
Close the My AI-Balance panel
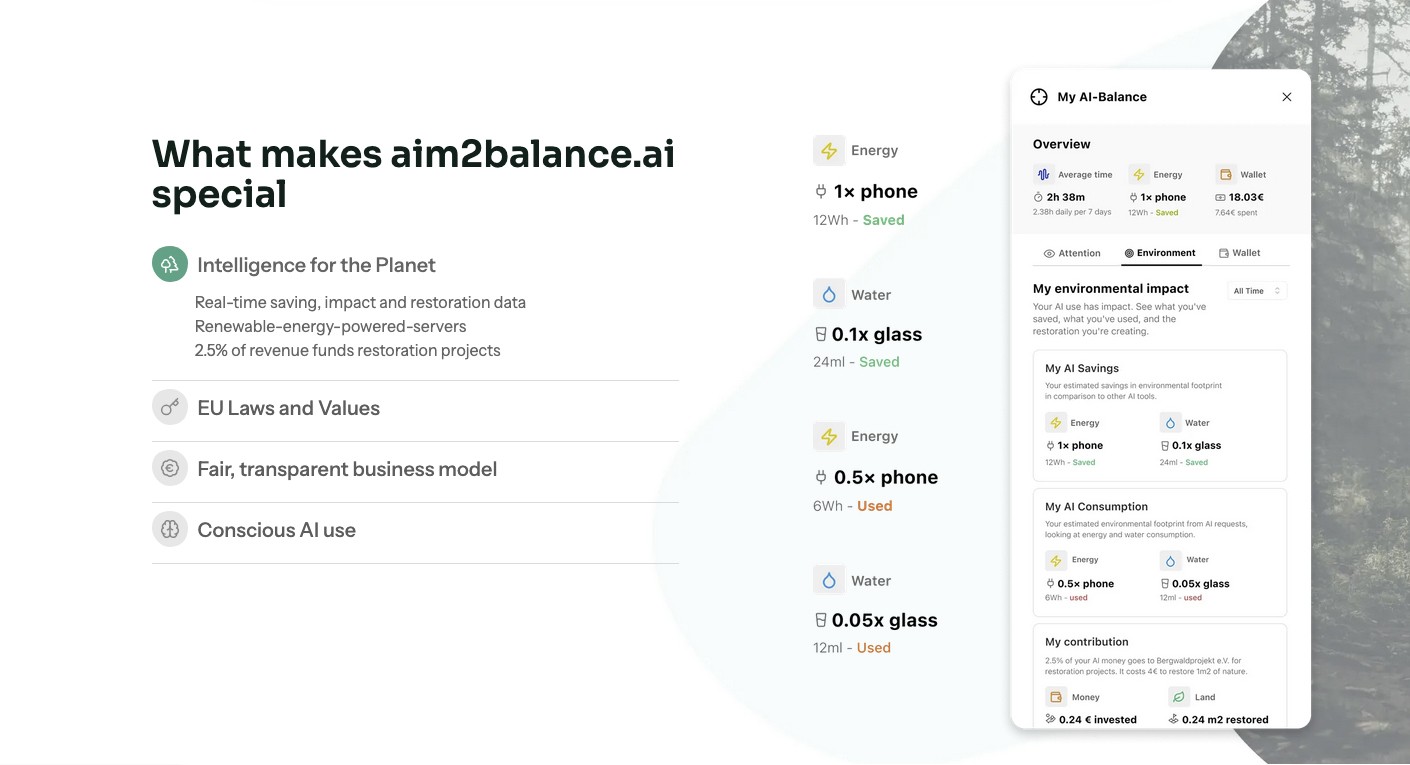click(x=1287, y=97)
